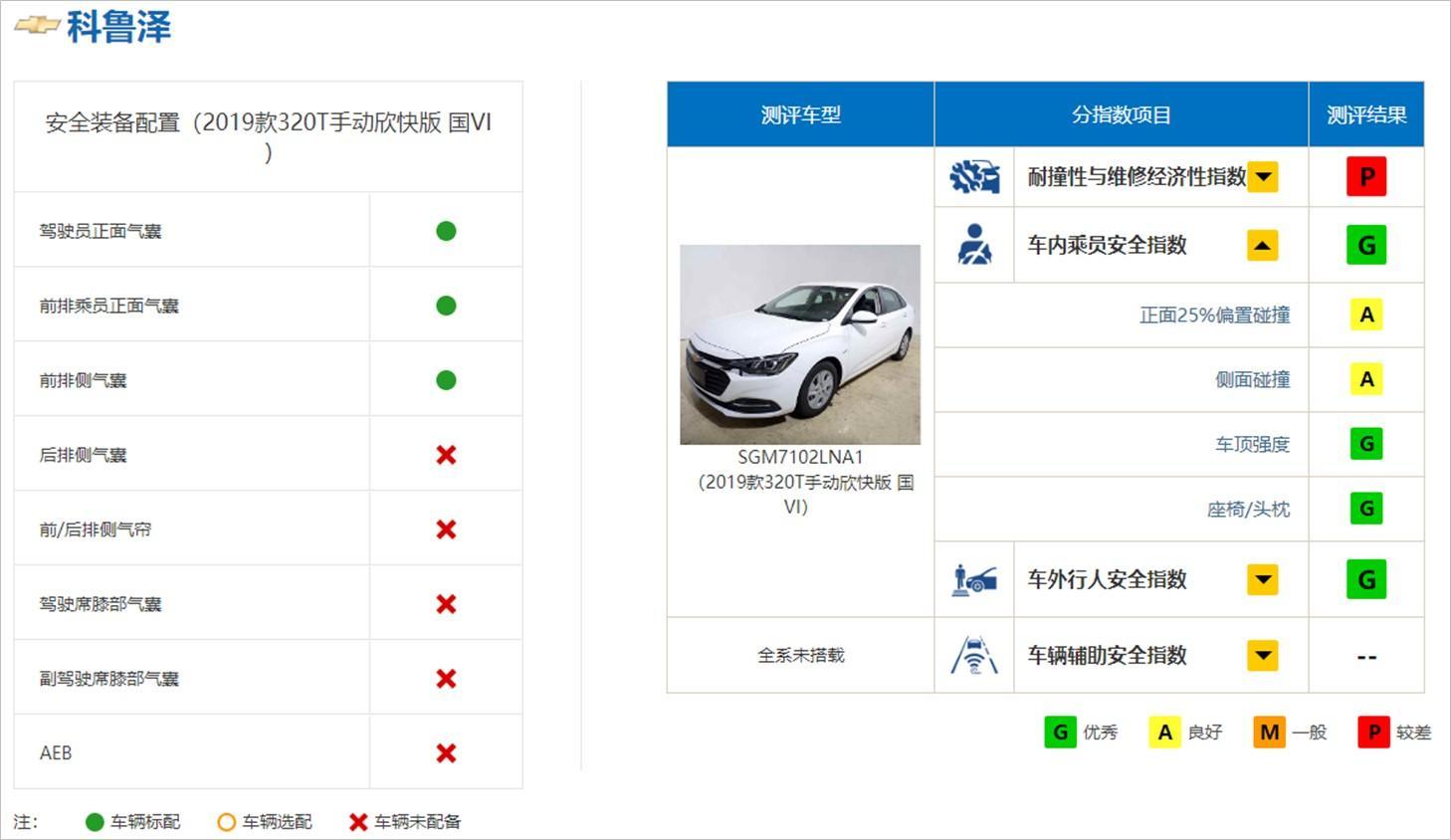Click the pedestrian safety index icon
The image size is (1451, 840).
(974, 579)
